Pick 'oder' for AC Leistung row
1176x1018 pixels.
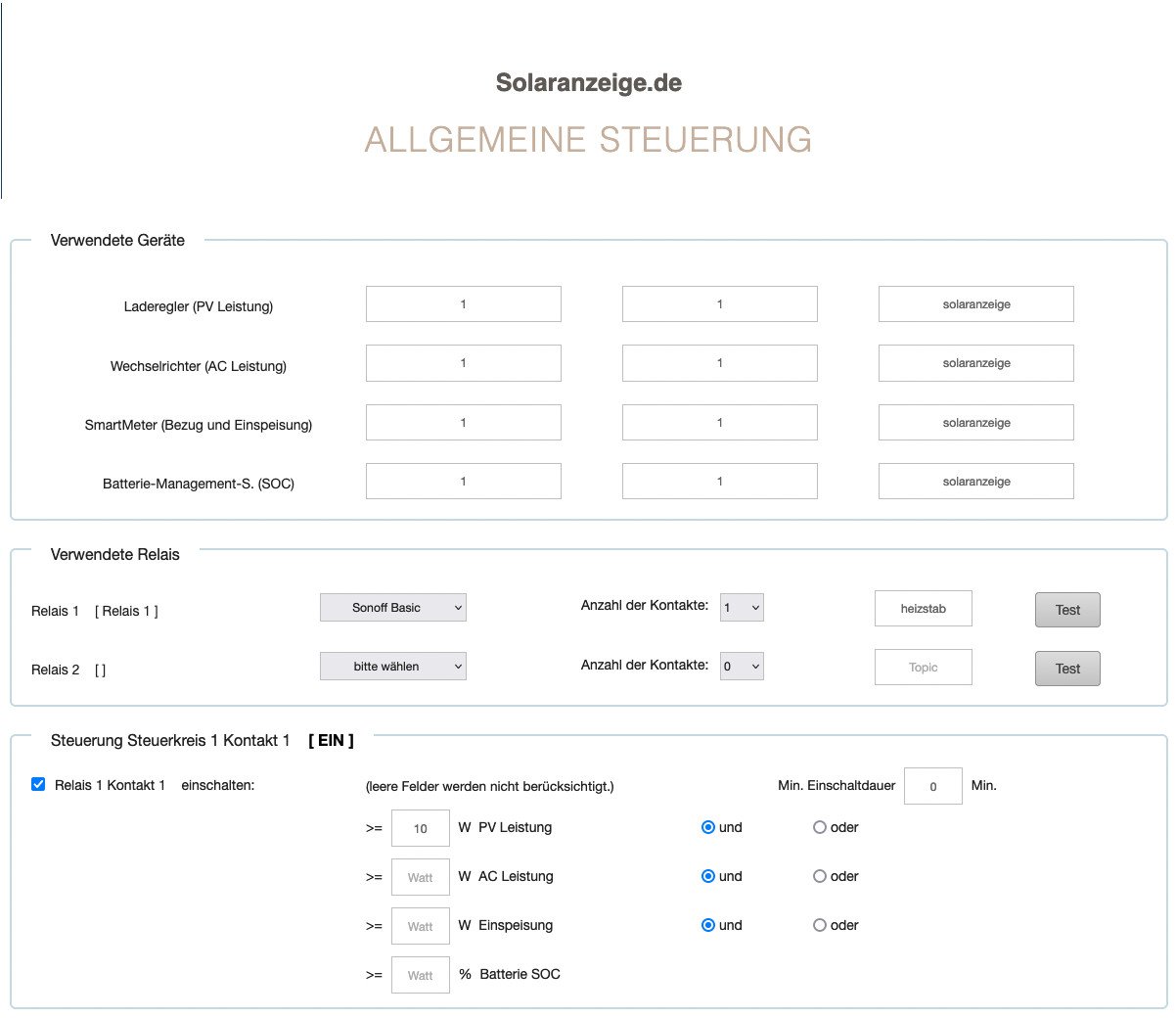[x=820, y=876]
